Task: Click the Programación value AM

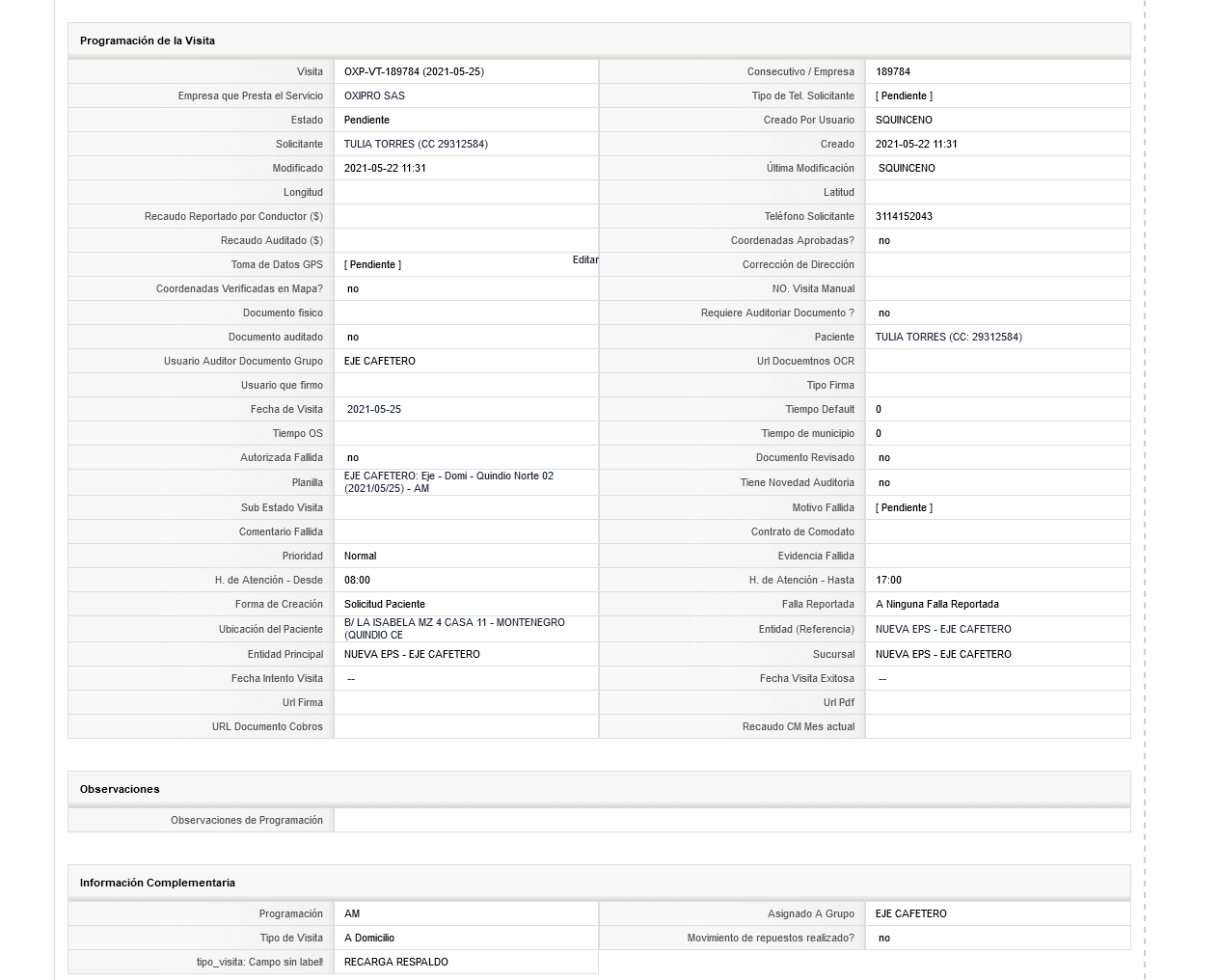Action: click(352, 913)
